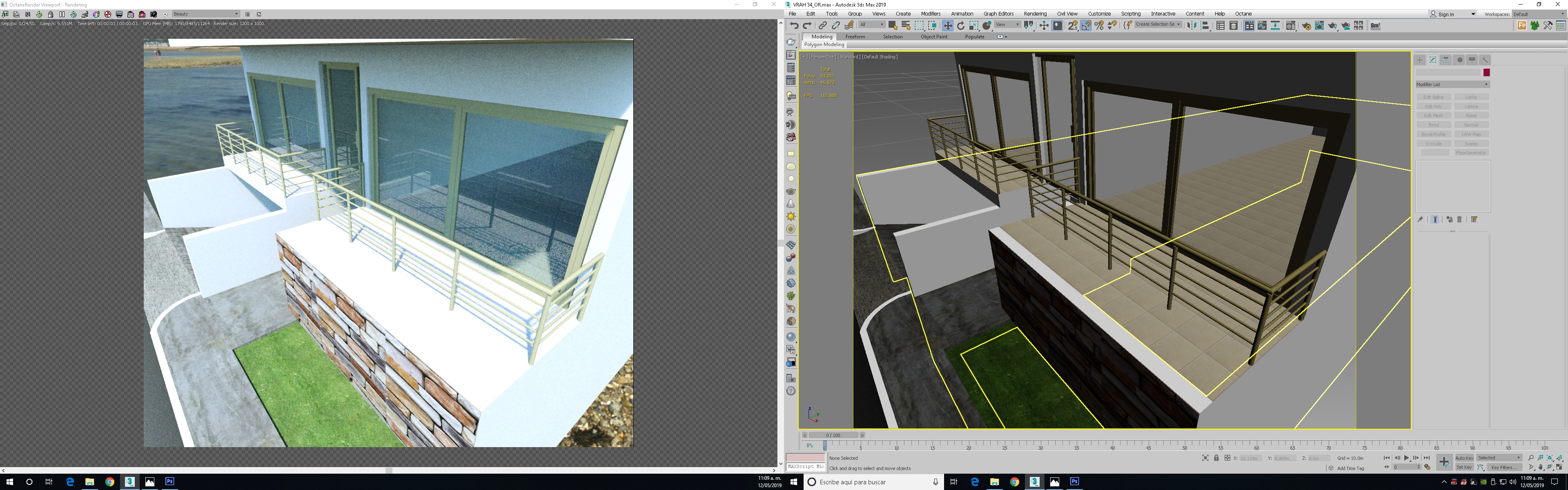This screenshot has width=1568, height=490.
Task: Pause rendering in Octane viewport toolbar
Action: [x=62, y=14]
